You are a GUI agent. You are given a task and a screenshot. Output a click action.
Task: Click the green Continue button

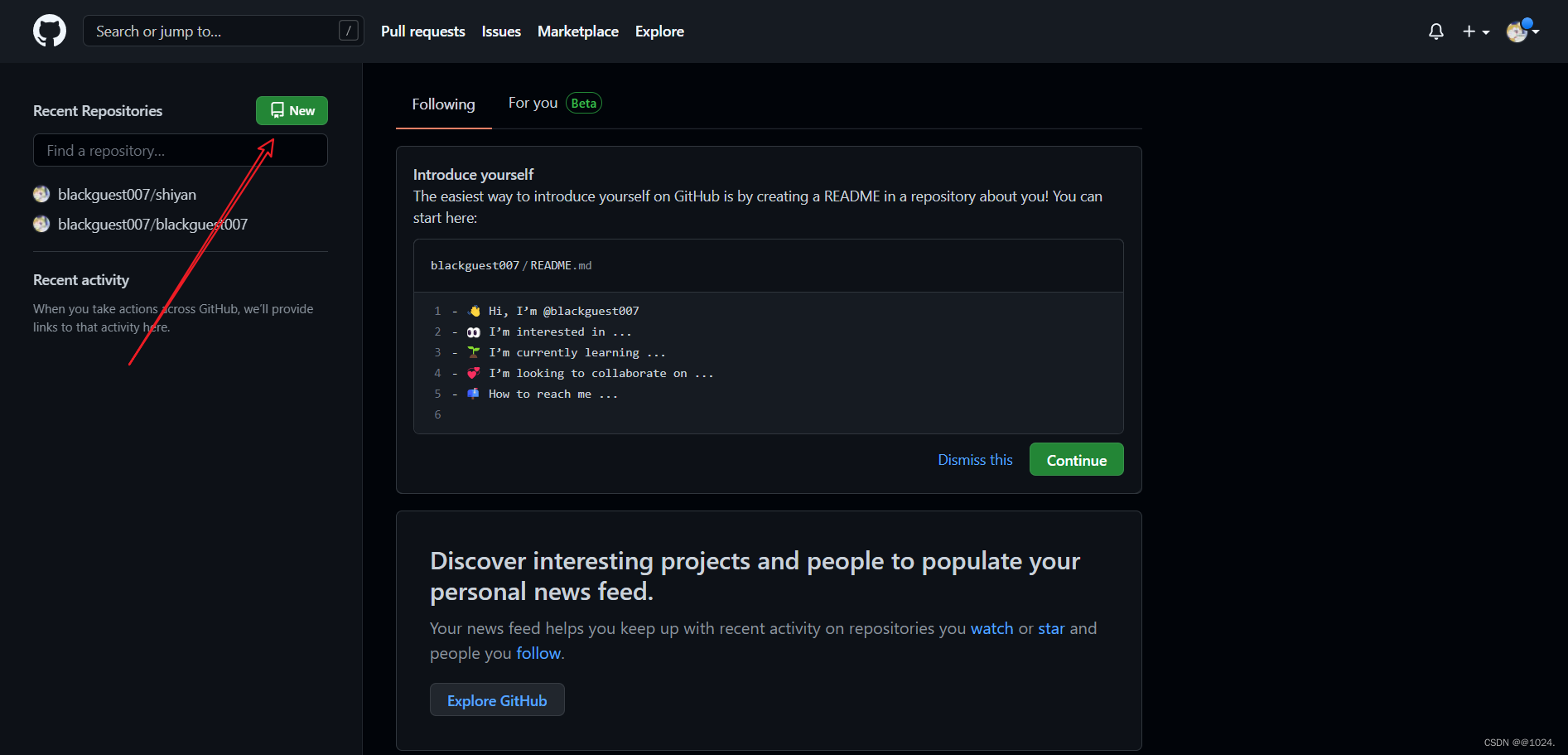1077,459
